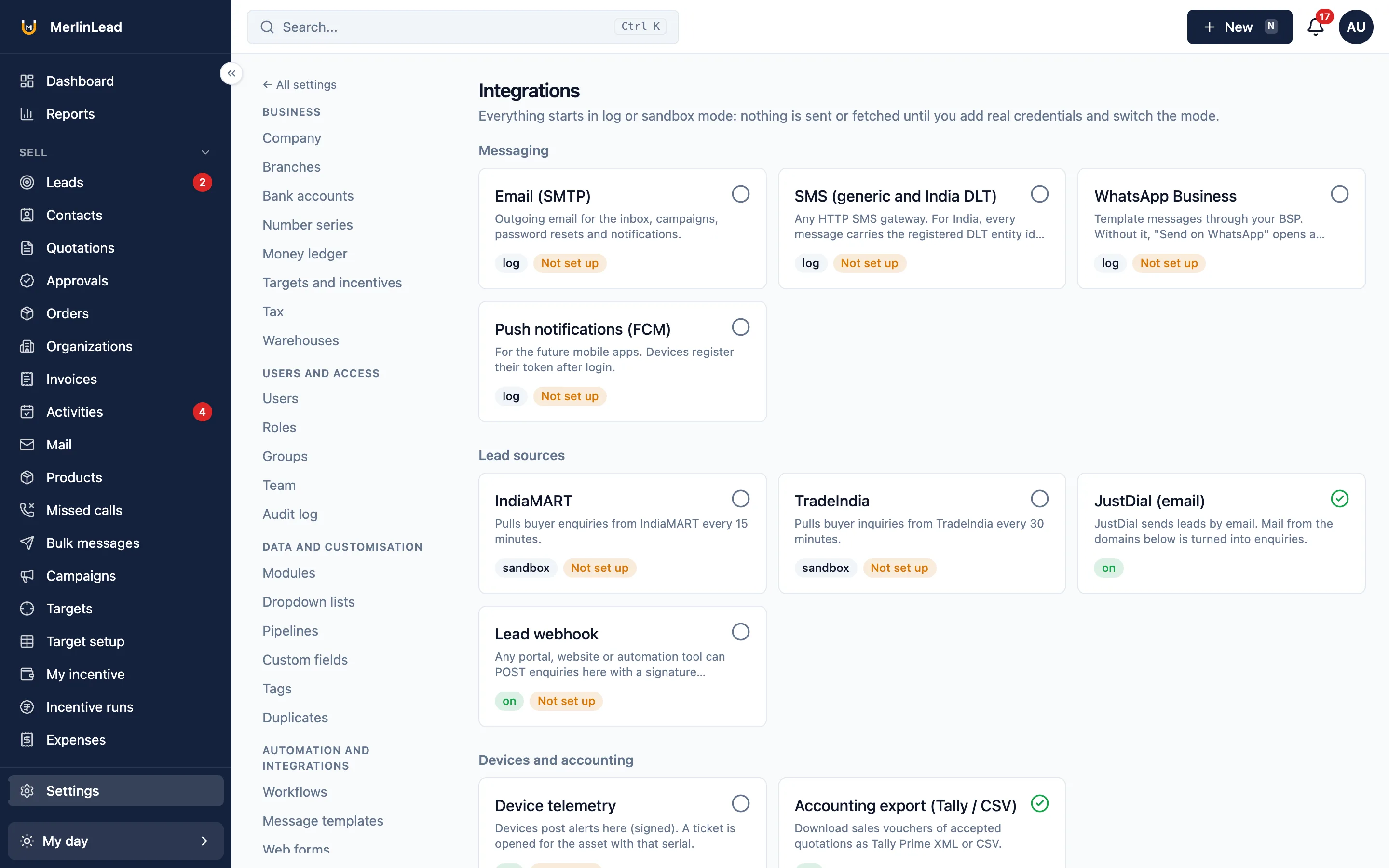Click the Approvals check badge icon
The width and height of the screenshot is (1389, 868).
[27, 280]
